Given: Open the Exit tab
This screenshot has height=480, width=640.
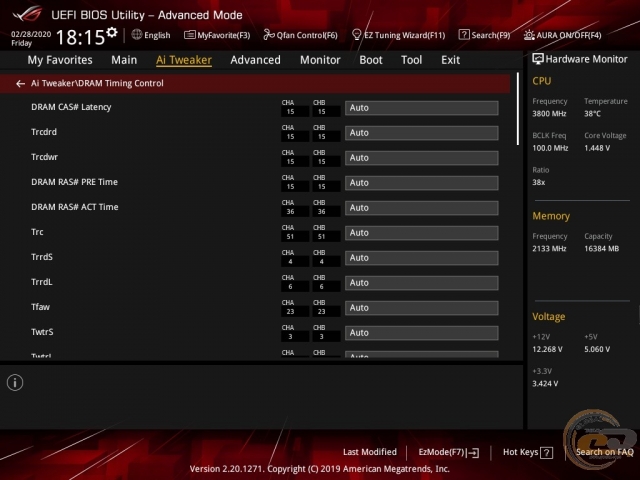Looking at the screenshot, I should coord(450,60).
